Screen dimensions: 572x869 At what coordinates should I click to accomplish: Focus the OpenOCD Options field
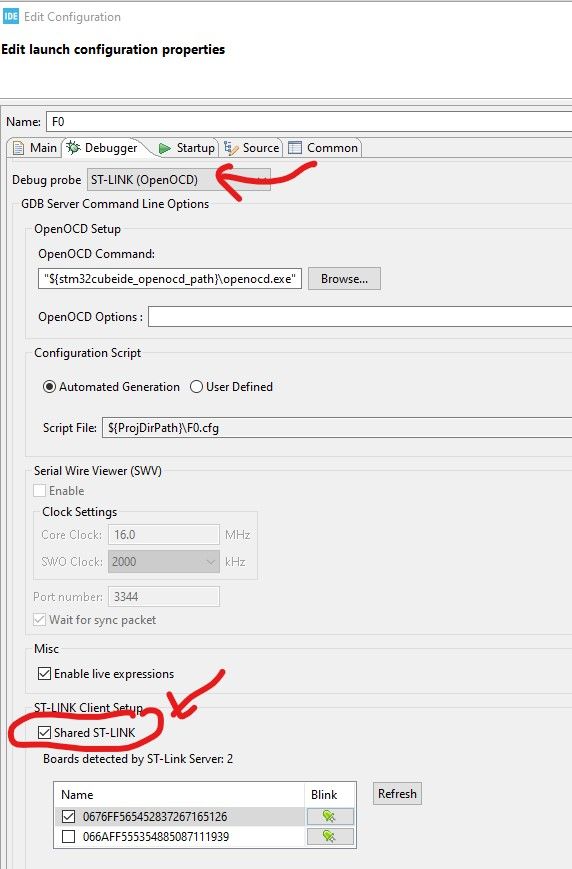point(360,316)
